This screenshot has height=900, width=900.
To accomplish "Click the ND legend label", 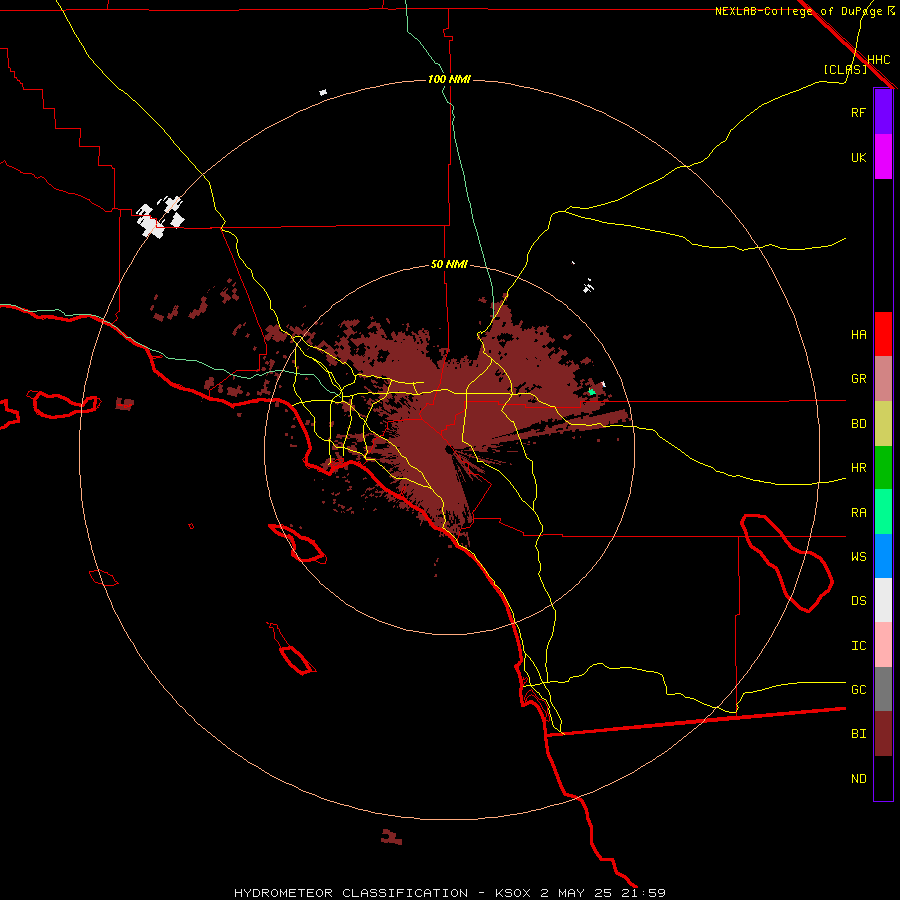I will (858, 778).
